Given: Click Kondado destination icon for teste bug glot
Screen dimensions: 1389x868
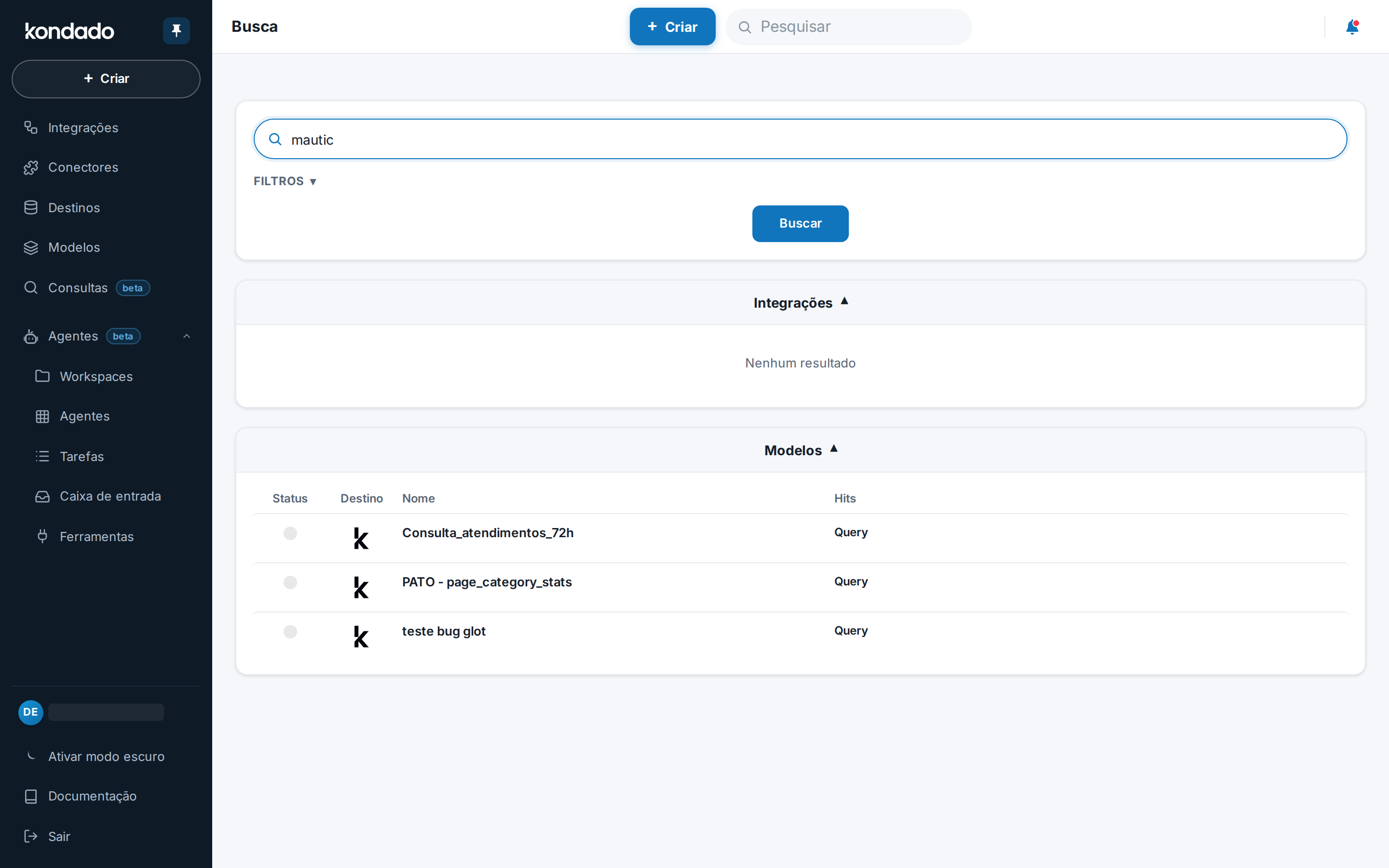Looking at the screenshot, I should [x=361, y=636].
